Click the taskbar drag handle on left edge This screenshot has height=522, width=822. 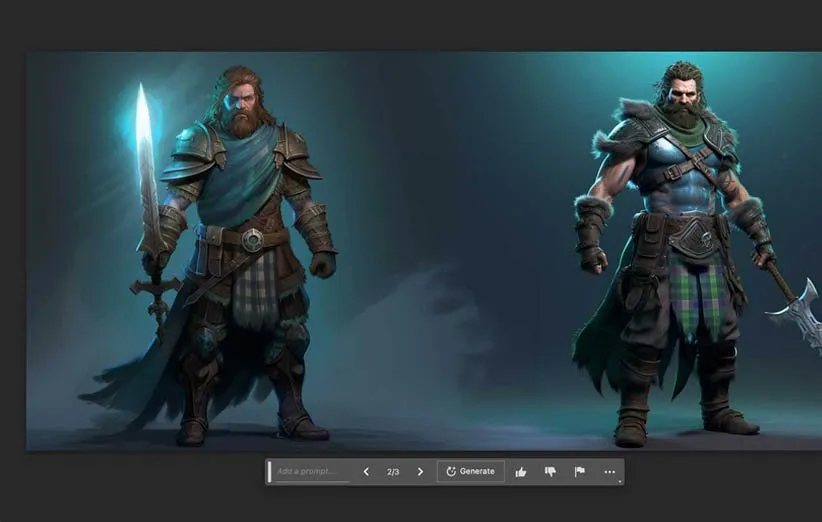click(x=269, y=472)
